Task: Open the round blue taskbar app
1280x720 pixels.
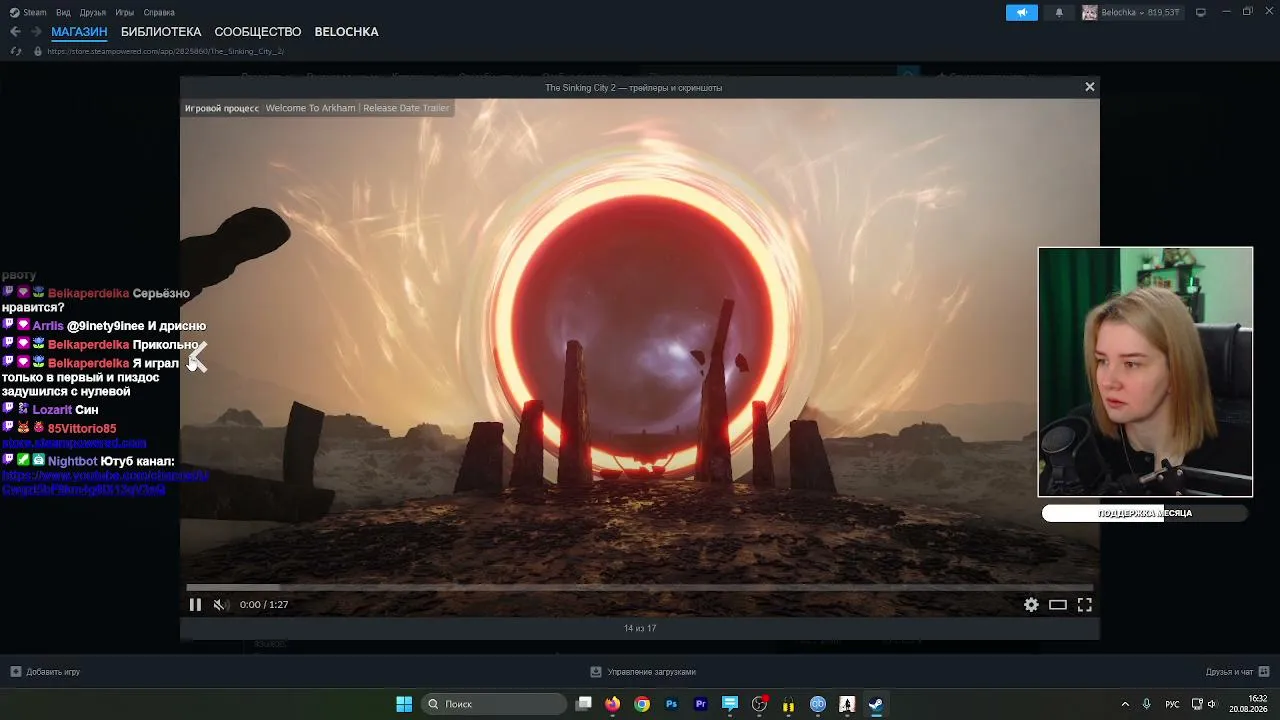Action: 818,704
